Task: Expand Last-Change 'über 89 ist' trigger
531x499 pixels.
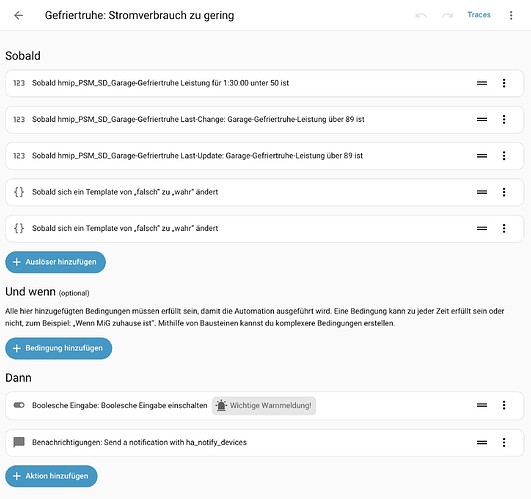Action: 264,120
